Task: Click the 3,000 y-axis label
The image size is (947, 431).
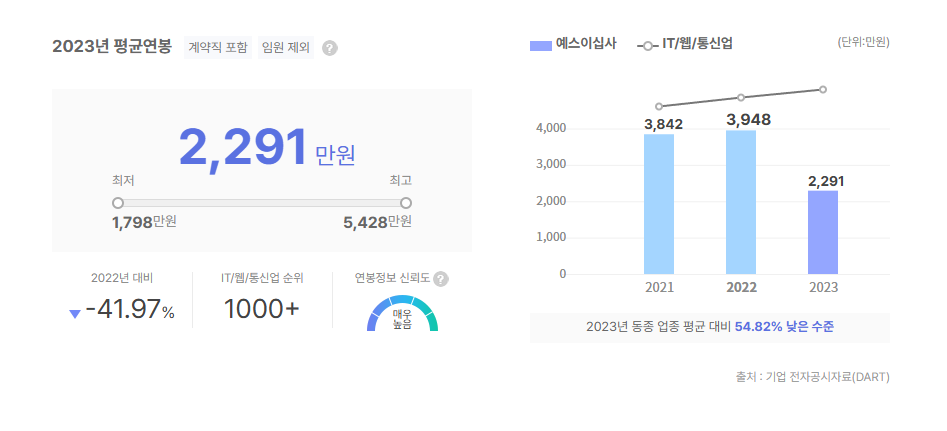Action: click(551, 164)
